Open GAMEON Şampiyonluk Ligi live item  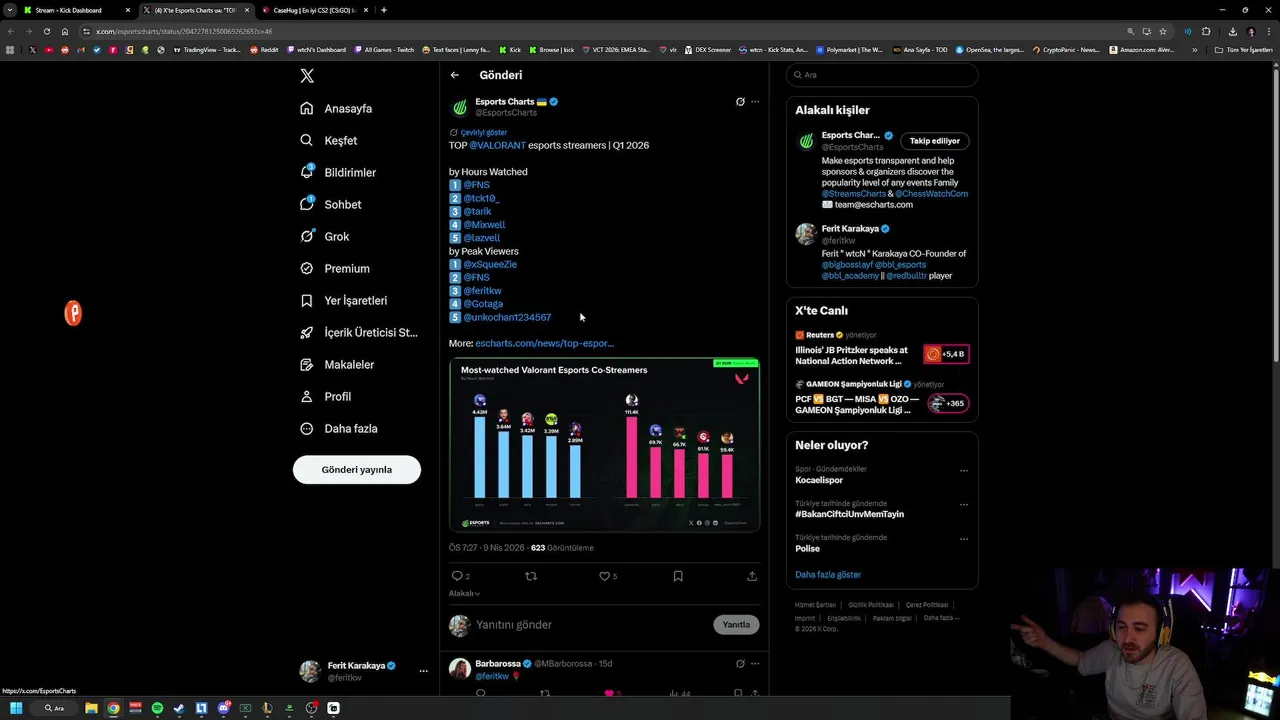[x=882, y=398]
